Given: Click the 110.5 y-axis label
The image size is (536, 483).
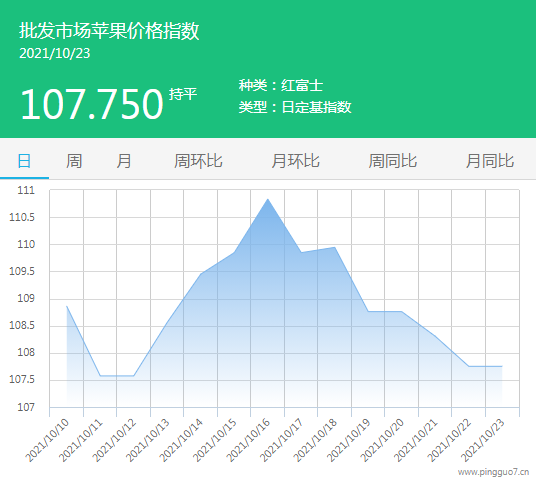Looking at the screenshot, I should (x=22, y=217).
